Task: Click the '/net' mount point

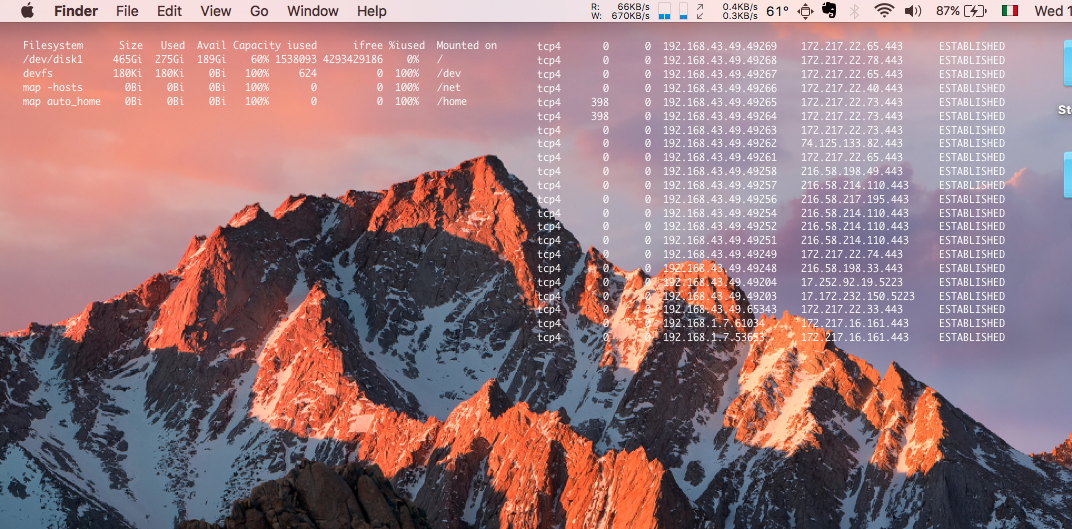Action: pyautogui.click(x=448, y=87)
